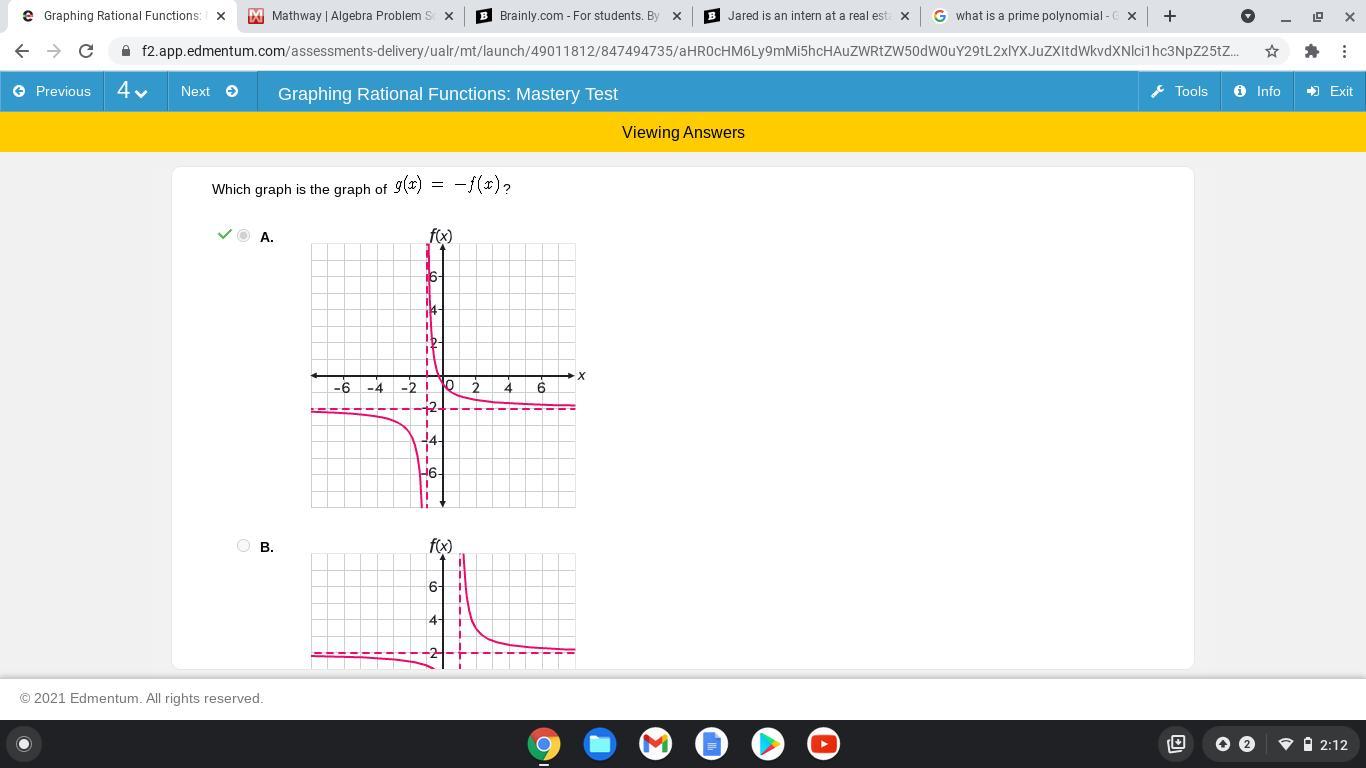Open Google Docs from the shelf
The image size is (1366, 768).
tap(712, 744)
